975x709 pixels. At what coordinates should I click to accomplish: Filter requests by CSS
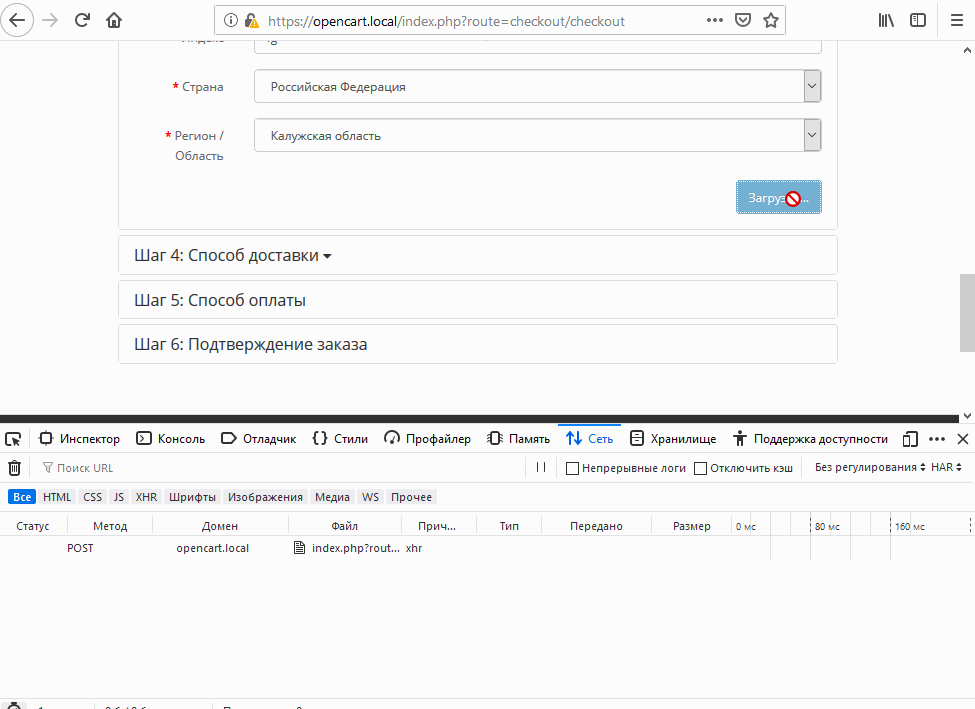[x=93, y=497]
